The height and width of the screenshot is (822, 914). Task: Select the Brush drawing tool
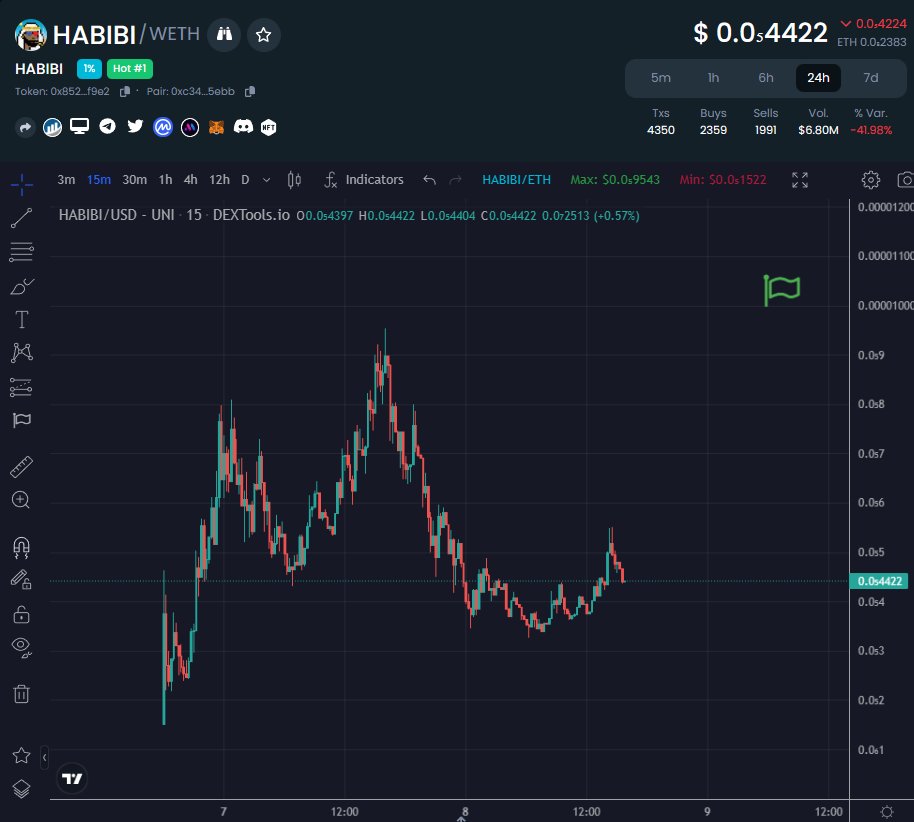click(x=21, y=286)
